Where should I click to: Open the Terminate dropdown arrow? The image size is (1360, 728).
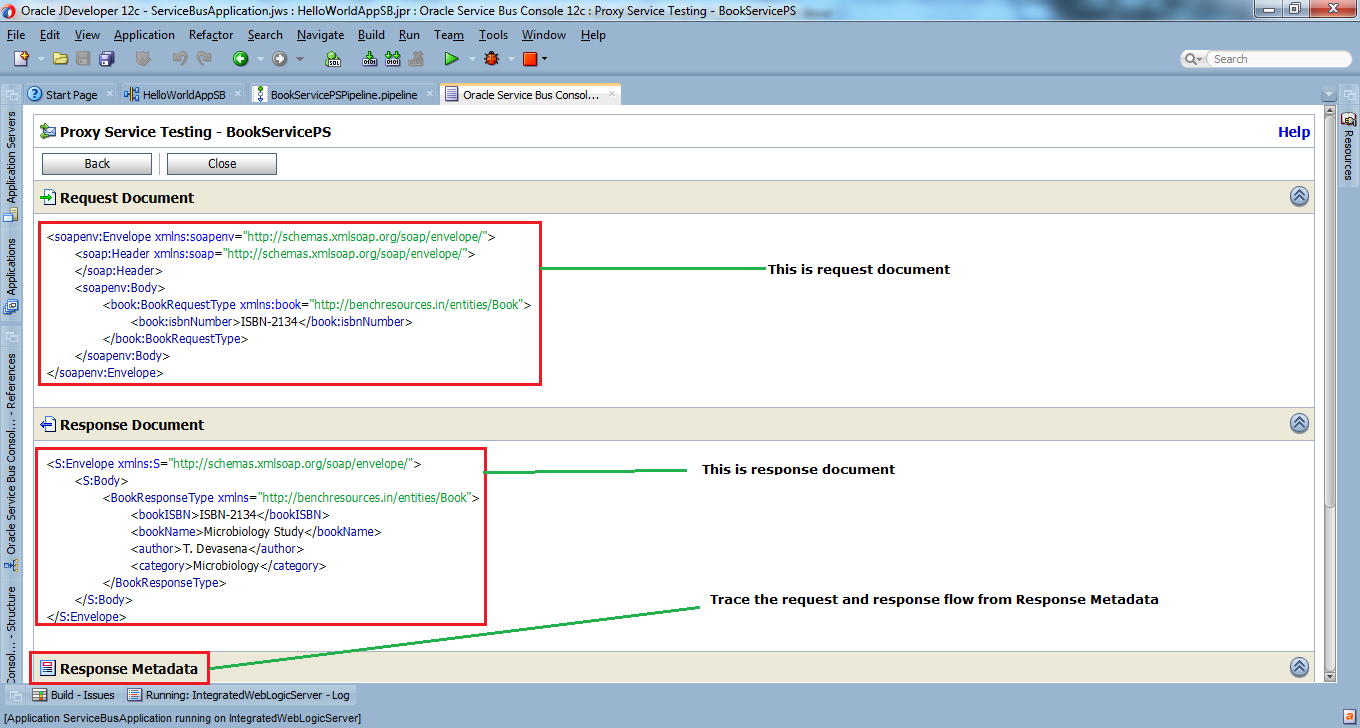(x=544, y=59)
